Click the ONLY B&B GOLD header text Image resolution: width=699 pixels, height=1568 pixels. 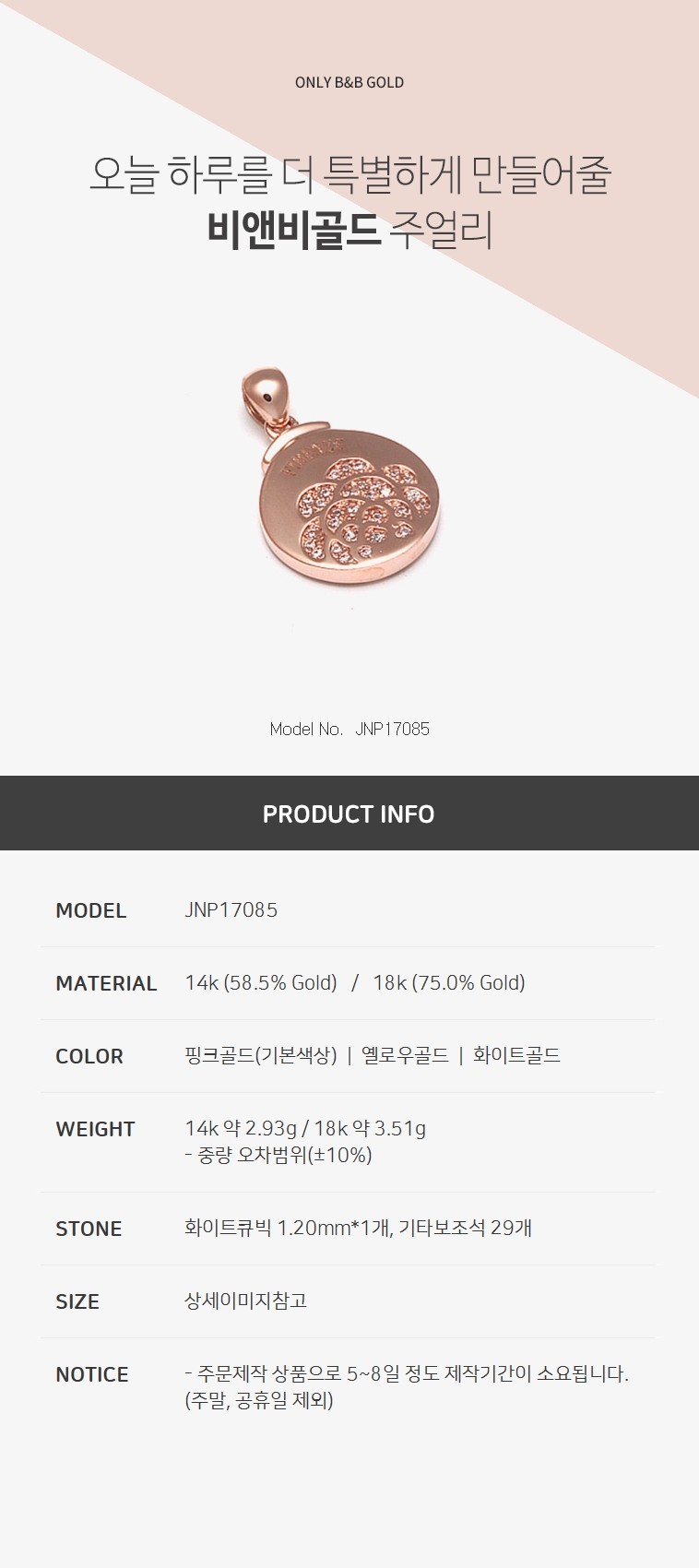click(x=349, y=82)
